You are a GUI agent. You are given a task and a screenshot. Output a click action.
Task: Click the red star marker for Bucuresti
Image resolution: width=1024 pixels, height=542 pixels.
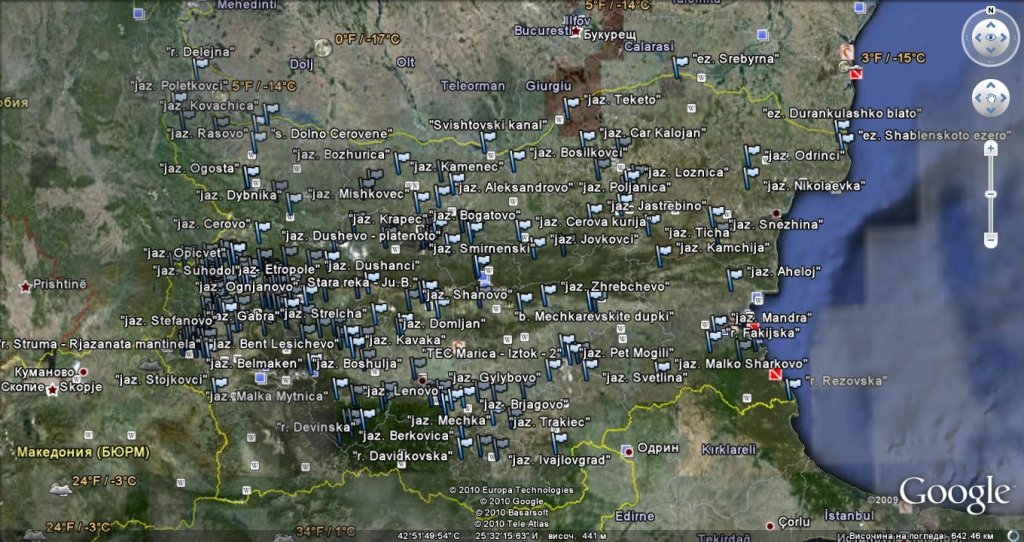(x=575, y=31)
